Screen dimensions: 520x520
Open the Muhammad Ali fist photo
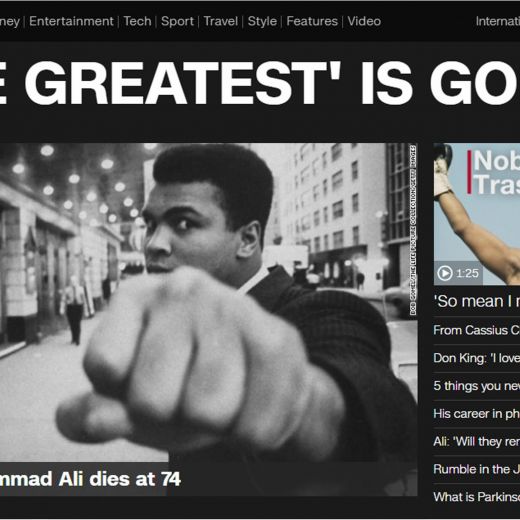(209, 303)
